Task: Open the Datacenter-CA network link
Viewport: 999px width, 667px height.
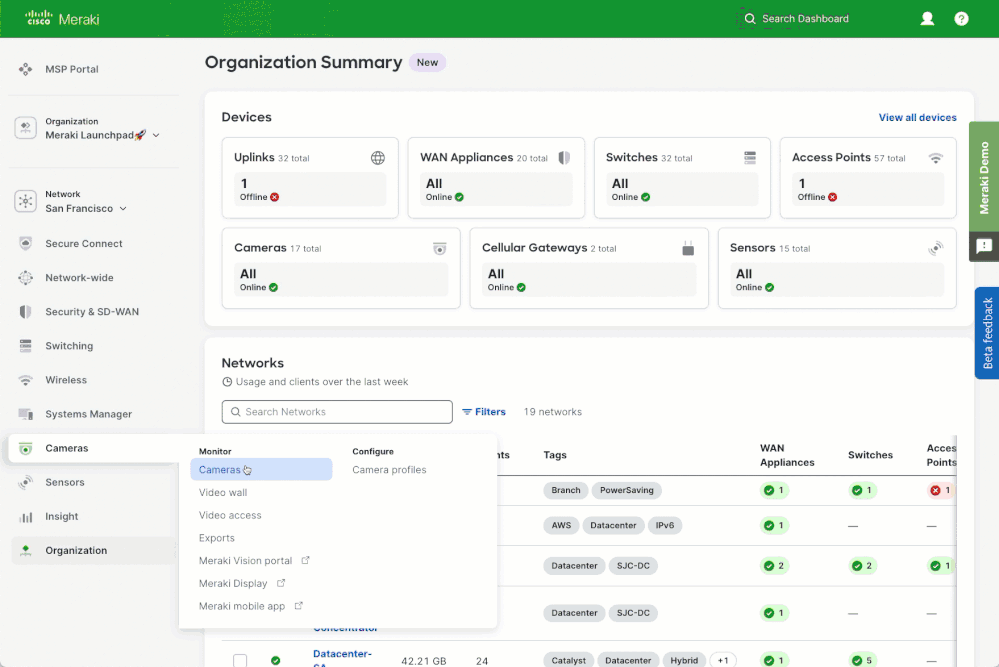Action: tap(342, 658)
